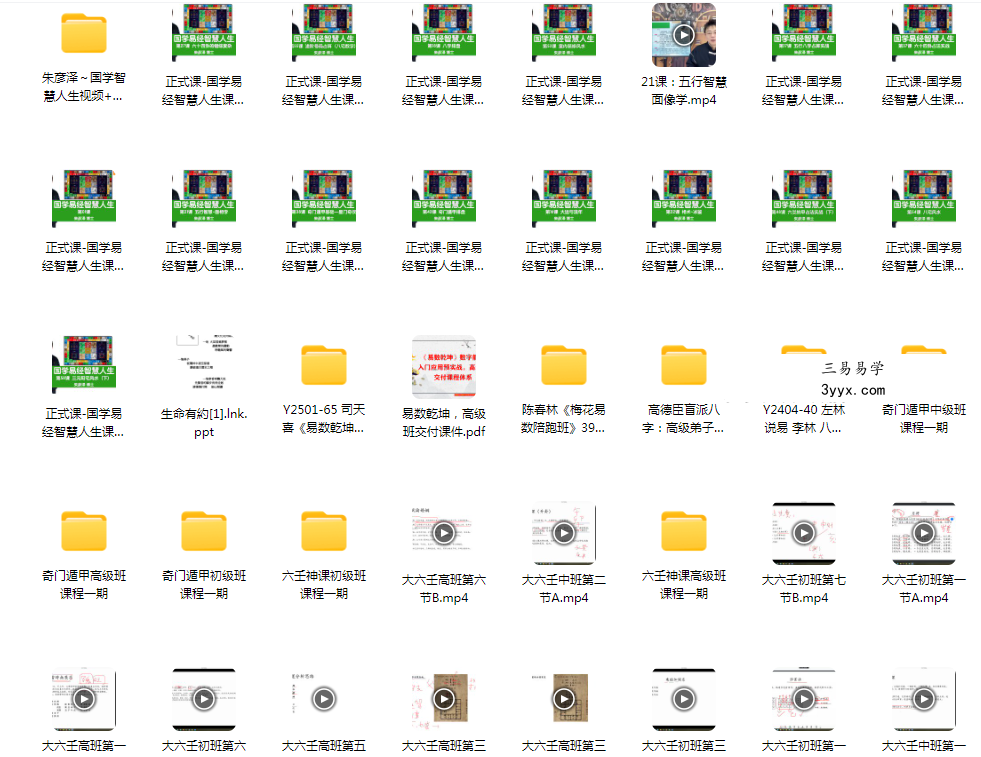Select the Y2404-40 左林说易 李林 folder label
This screenshot has width=981, height=757.
pos(804,419)
